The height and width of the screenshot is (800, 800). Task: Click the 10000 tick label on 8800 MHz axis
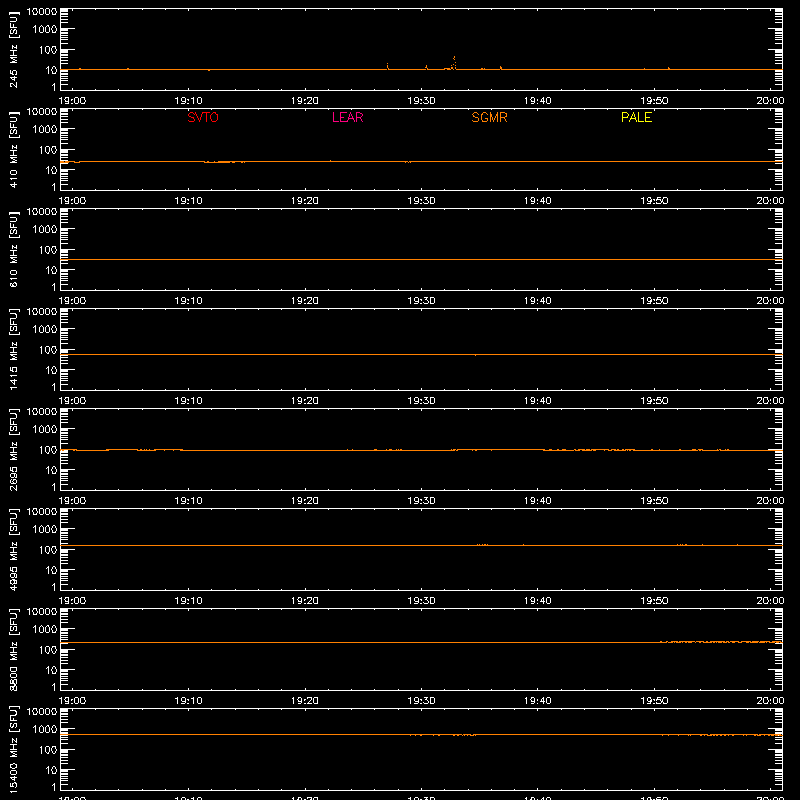coord(42,612)
